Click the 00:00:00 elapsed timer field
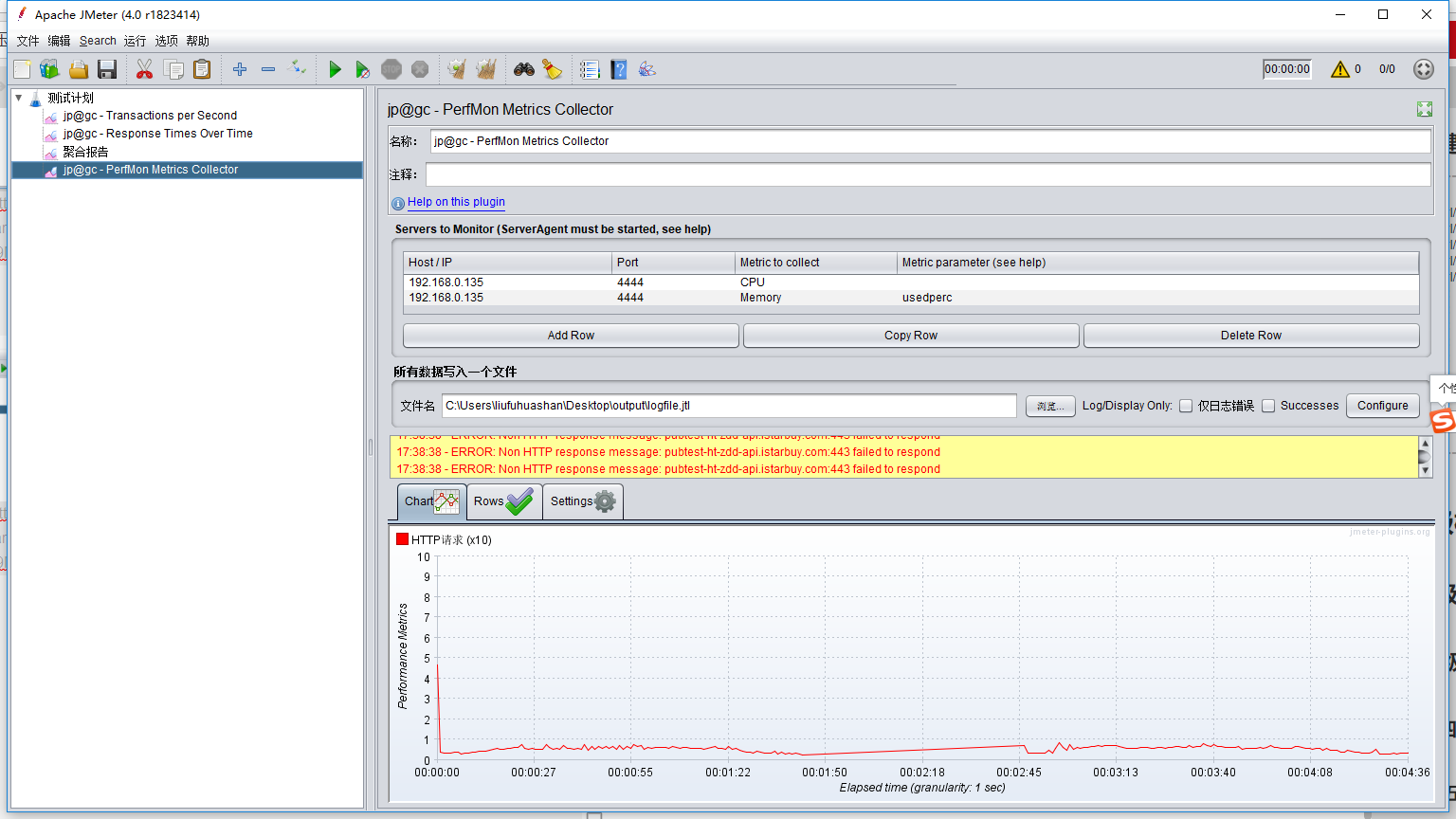The width and height of the screenshot is (1456, 819). [1287, 69]
